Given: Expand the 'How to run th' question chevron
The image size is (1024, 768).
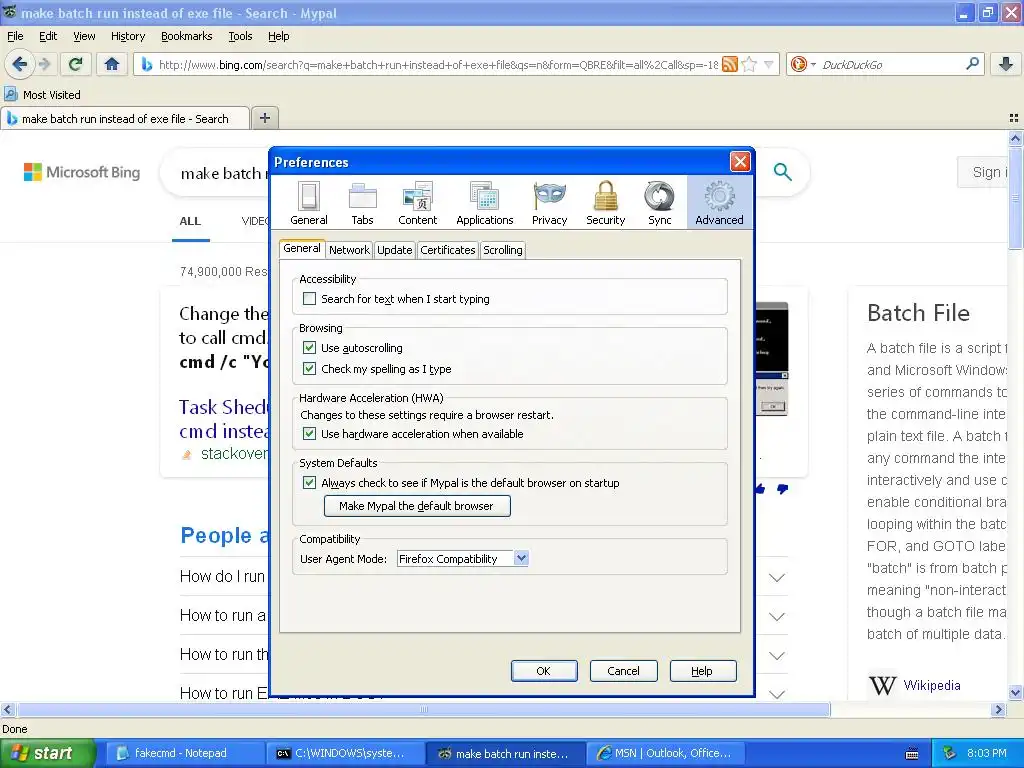Looking at the screenshot, I should [776, 656].
